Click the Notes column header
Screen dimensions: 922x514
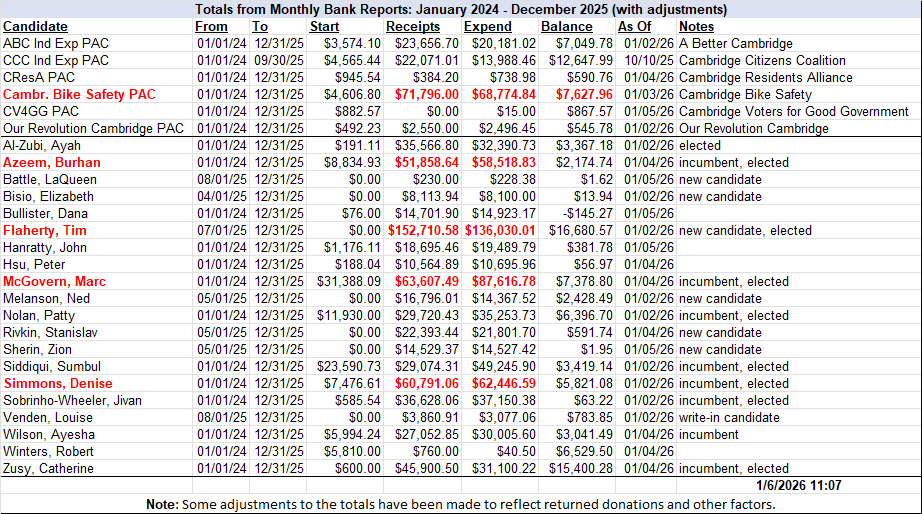pyautogui.click(x=696, y=26)
